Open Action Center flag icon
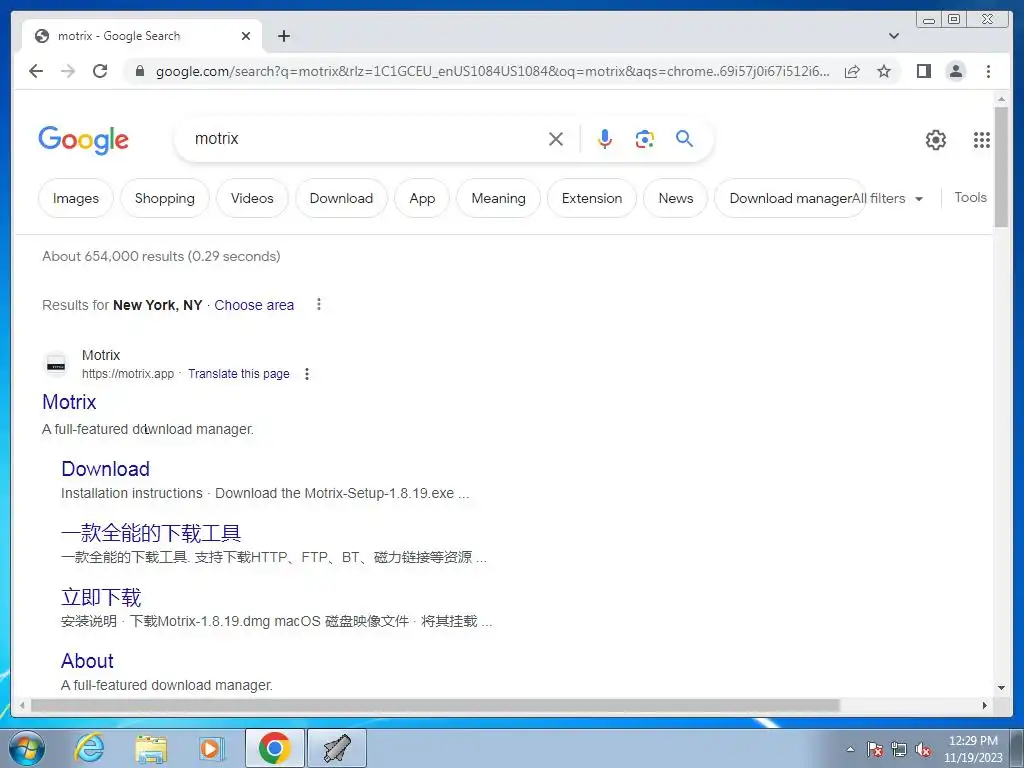The height and width of the screenshot is (768, 1024). [x=874, y=749]
